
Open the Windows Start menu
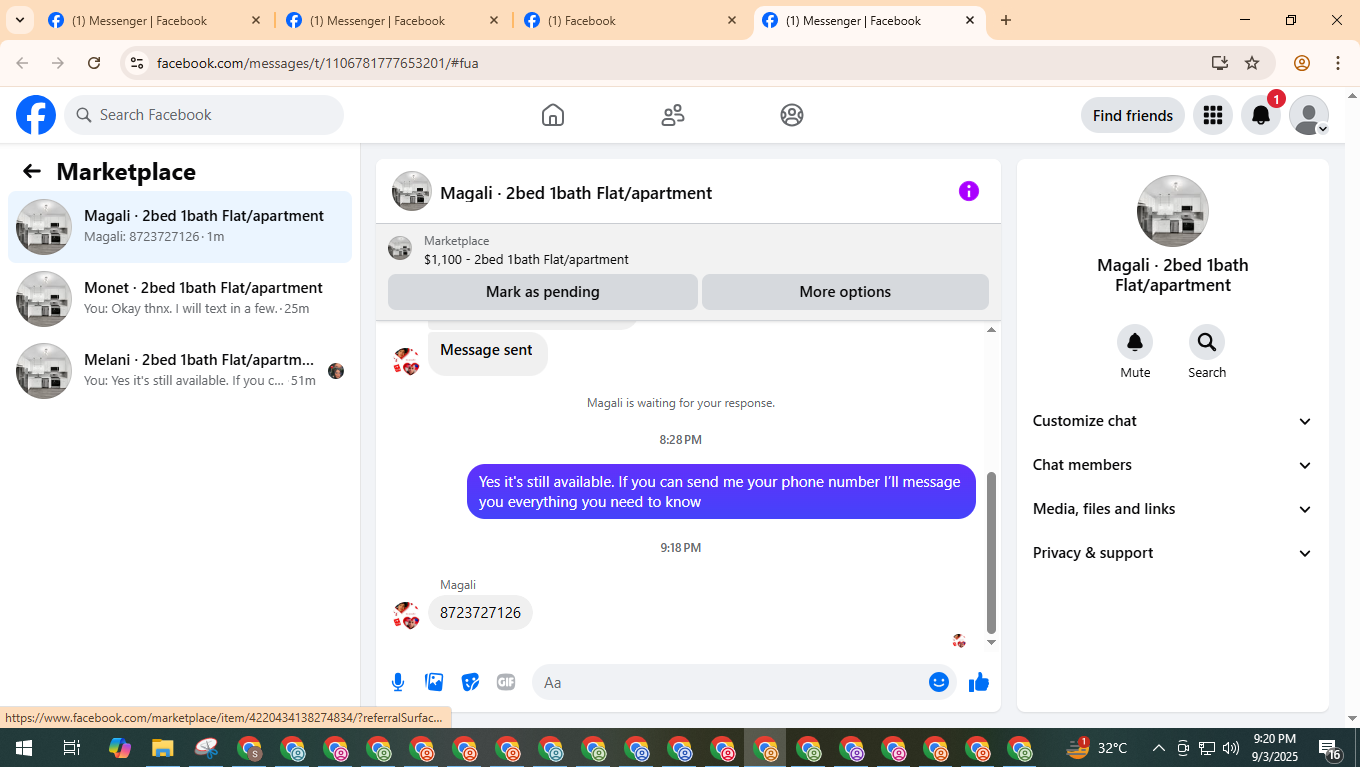click(x=23, y=748)
